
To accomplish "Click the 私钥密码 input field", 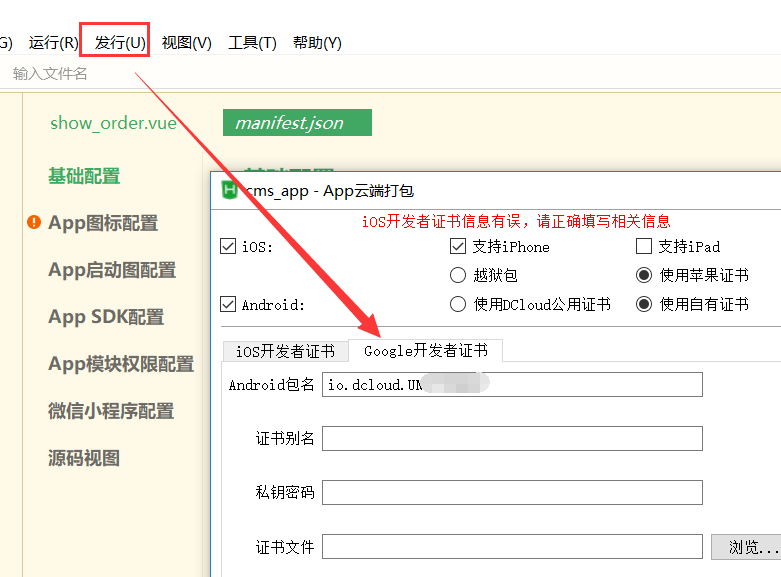I will 512,492.
